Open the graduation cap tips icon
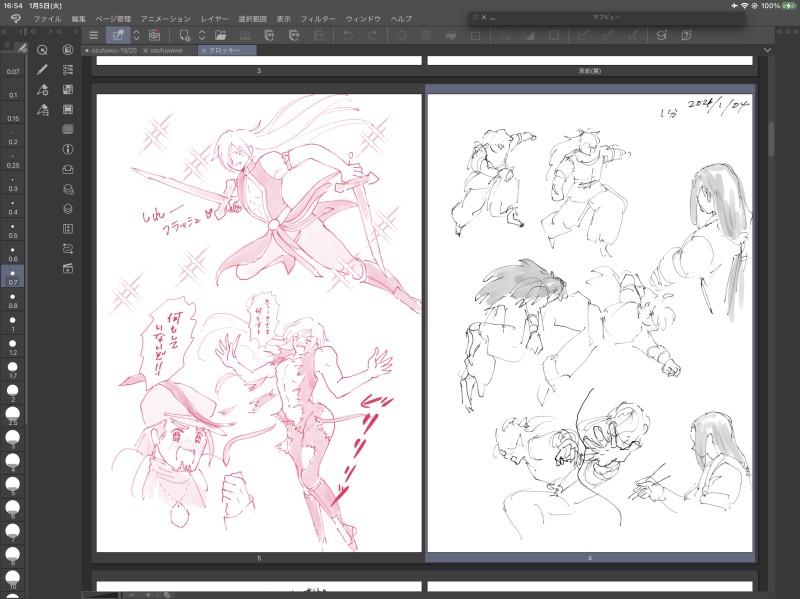 [x=662, y=35]
